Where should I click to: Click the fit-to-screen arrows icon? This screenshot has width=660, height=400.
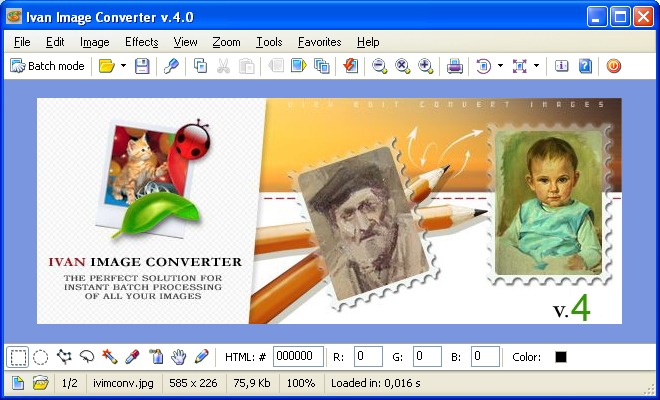520,66
